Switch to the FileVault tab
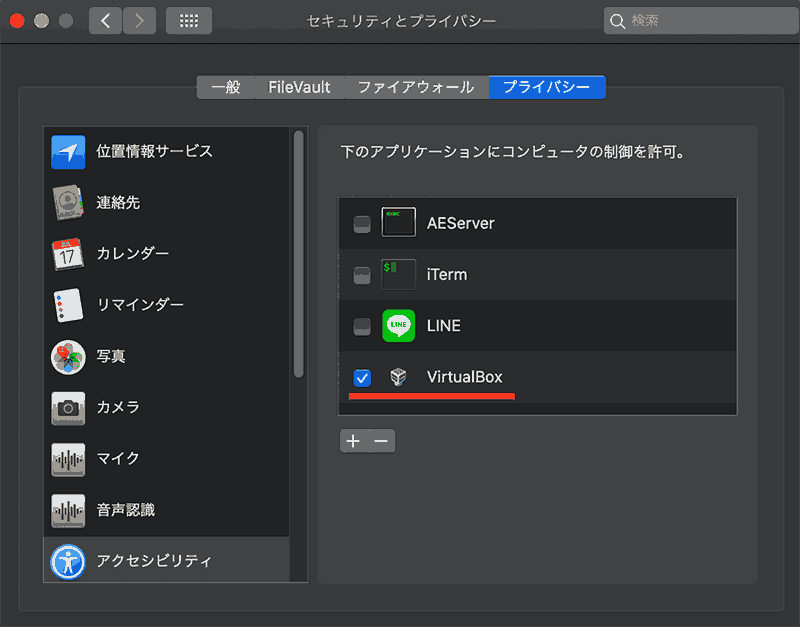Image resolution: width=800 pixels, height=627 pixels. pos(299,87)
